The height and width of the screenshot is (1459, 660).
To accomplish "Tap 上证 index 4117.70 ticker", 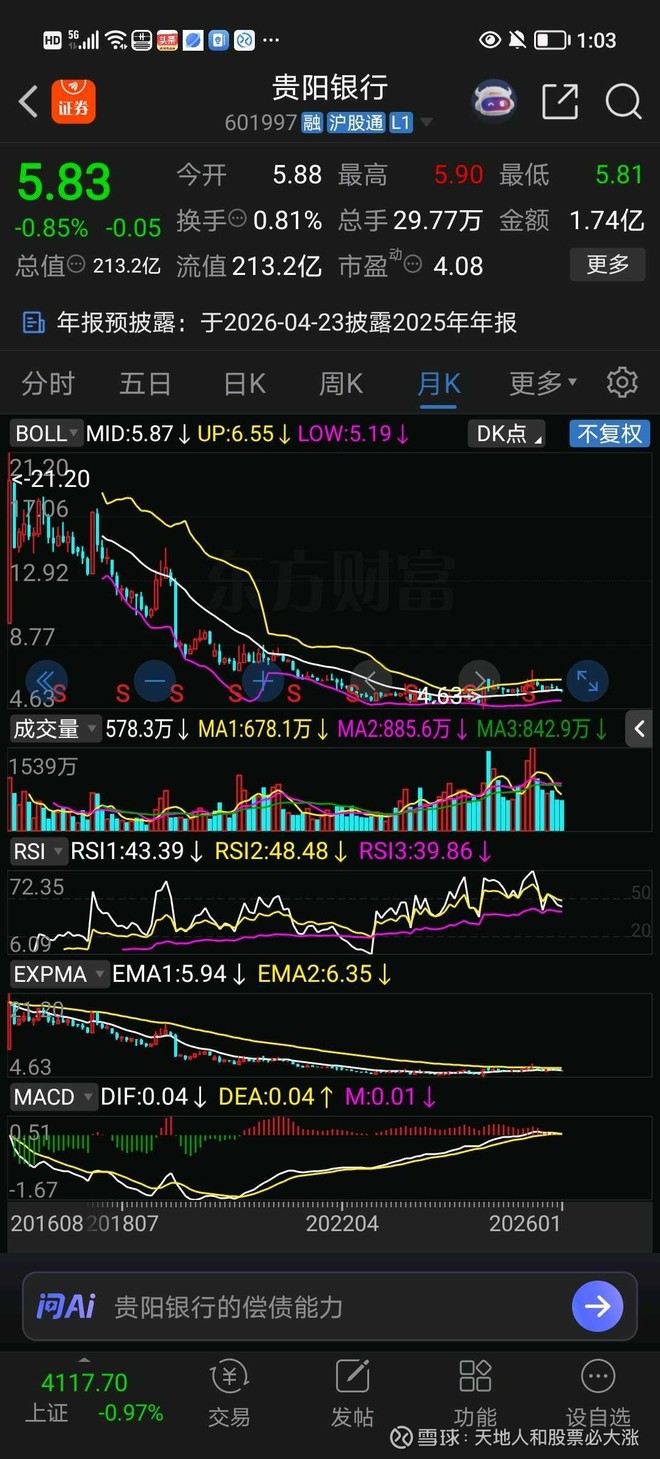I will 94,1397.
